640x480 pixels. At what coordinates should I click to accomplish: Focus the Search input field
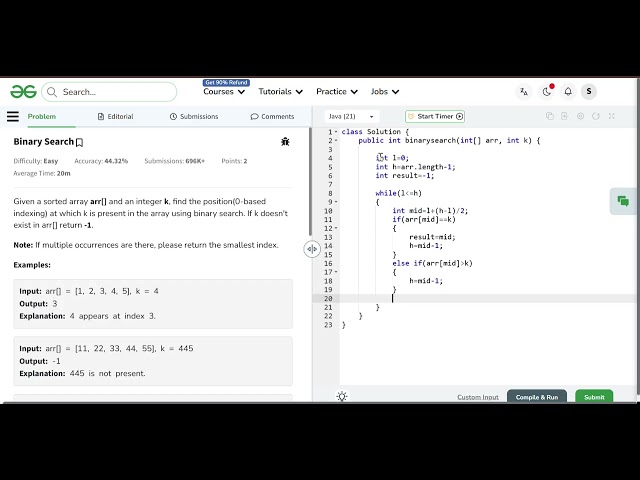[109, 92]
